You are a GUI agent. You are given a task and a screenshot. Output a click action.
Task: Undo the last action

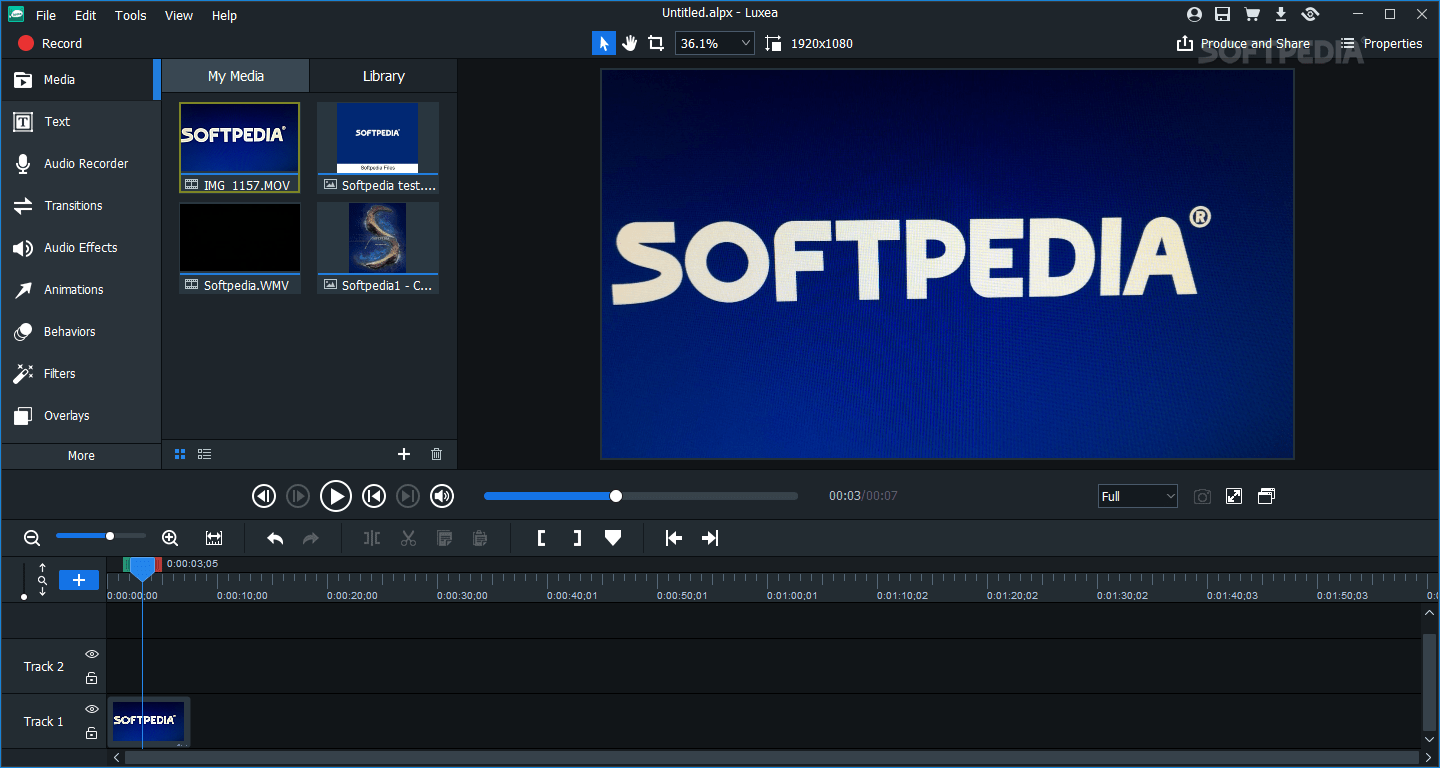tap(275, 538)
